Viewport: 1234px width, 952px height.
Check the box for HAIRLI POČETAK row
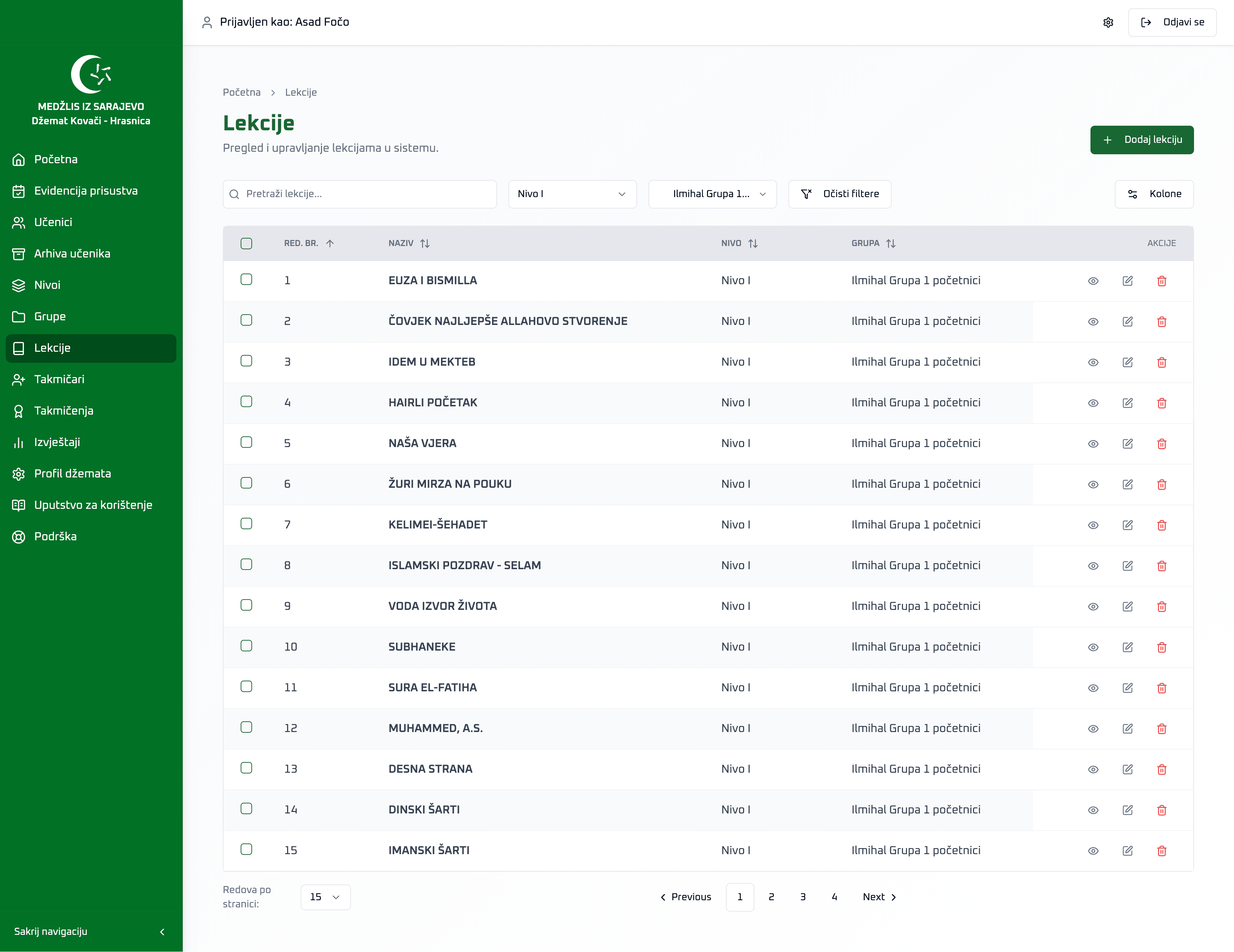point(246,402)
